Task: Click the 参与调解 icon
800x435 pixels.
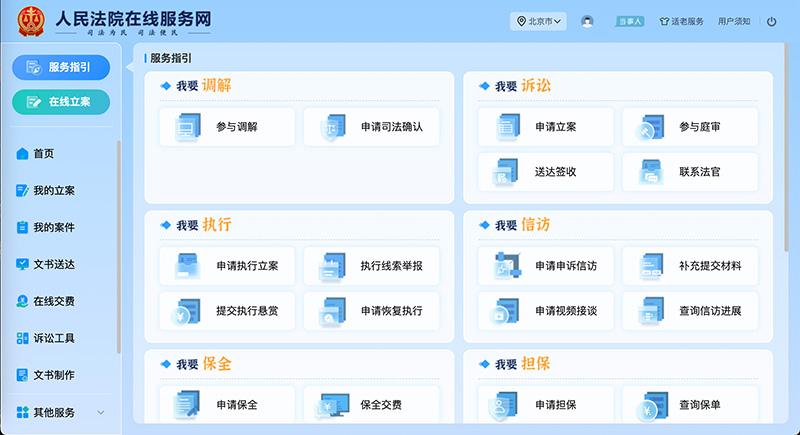Action: click(188, 128)
